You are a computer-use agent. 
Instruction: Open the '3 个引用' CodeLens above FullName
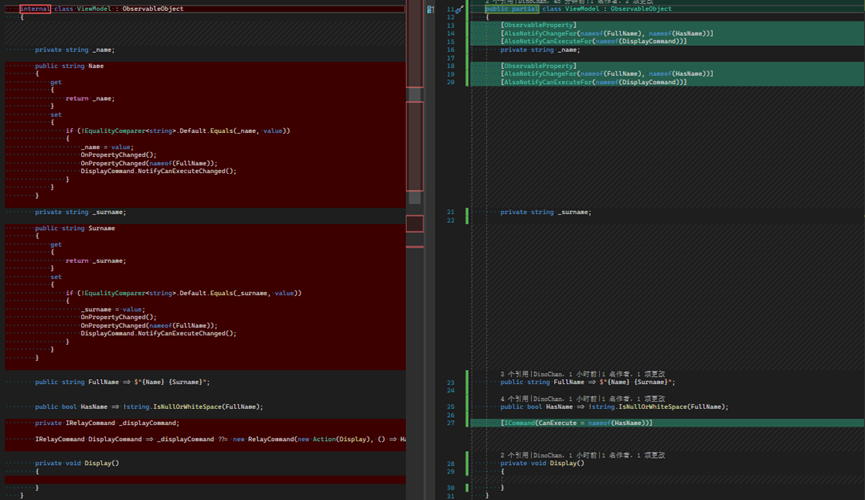(514, 374)
